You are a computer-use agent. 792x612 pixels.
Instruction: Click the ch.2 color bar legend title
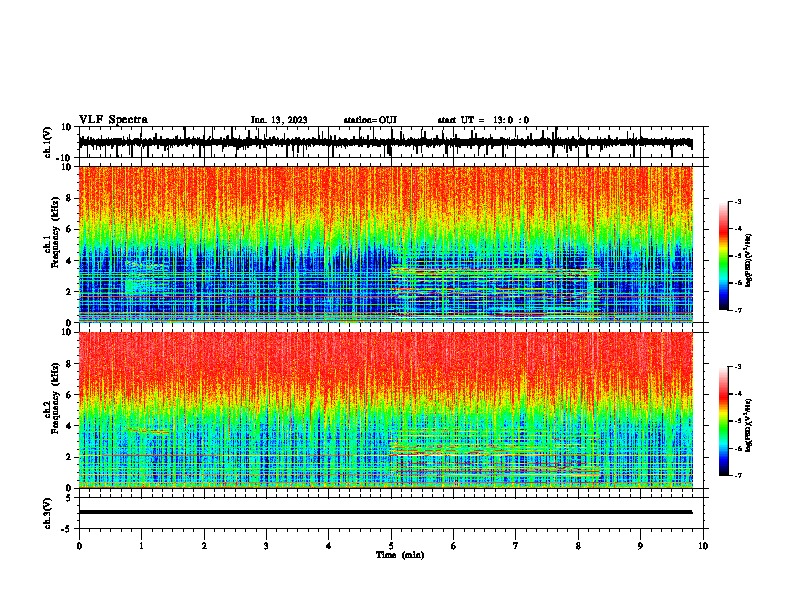pyautogui.click(x=749, y=426)
